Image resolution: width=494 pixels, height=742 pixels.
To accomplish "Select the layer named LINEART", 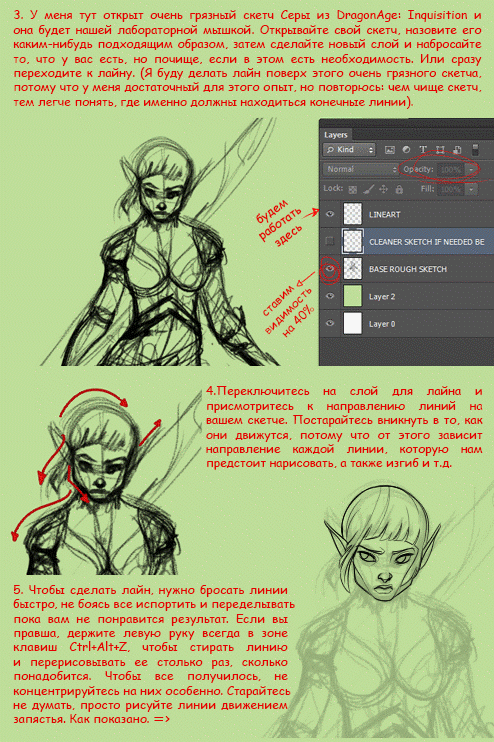I will [385, 214].
